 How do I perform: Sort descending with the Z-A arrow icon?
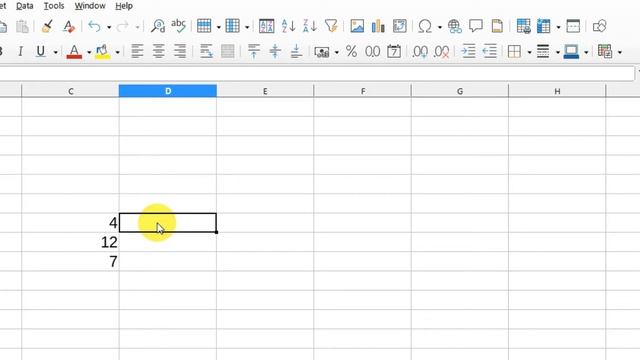click(310, 26)
